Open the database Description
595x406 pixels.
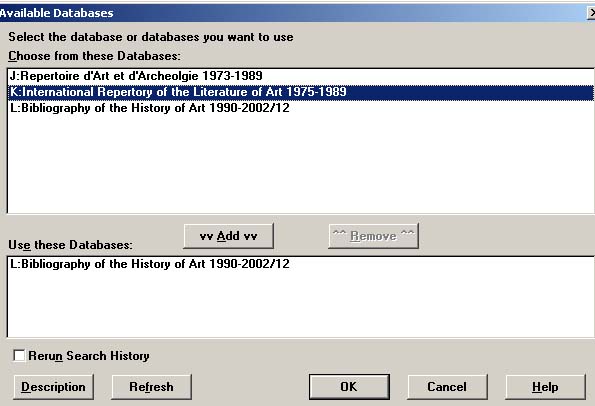point(54,387)
